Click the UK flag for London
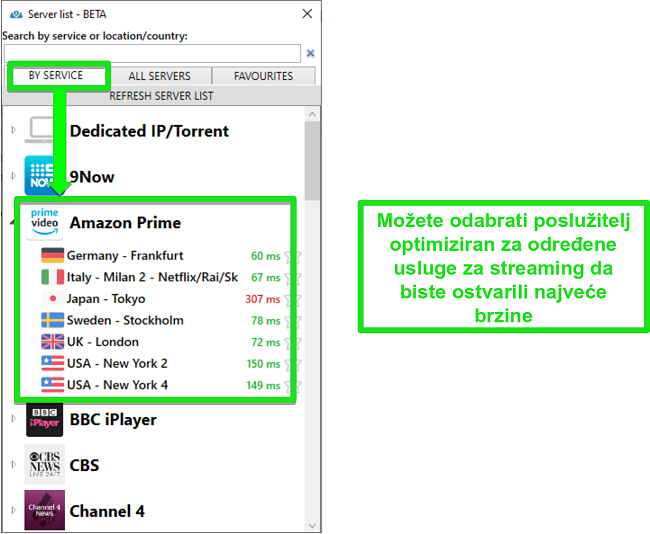 (x=53, y=342)
